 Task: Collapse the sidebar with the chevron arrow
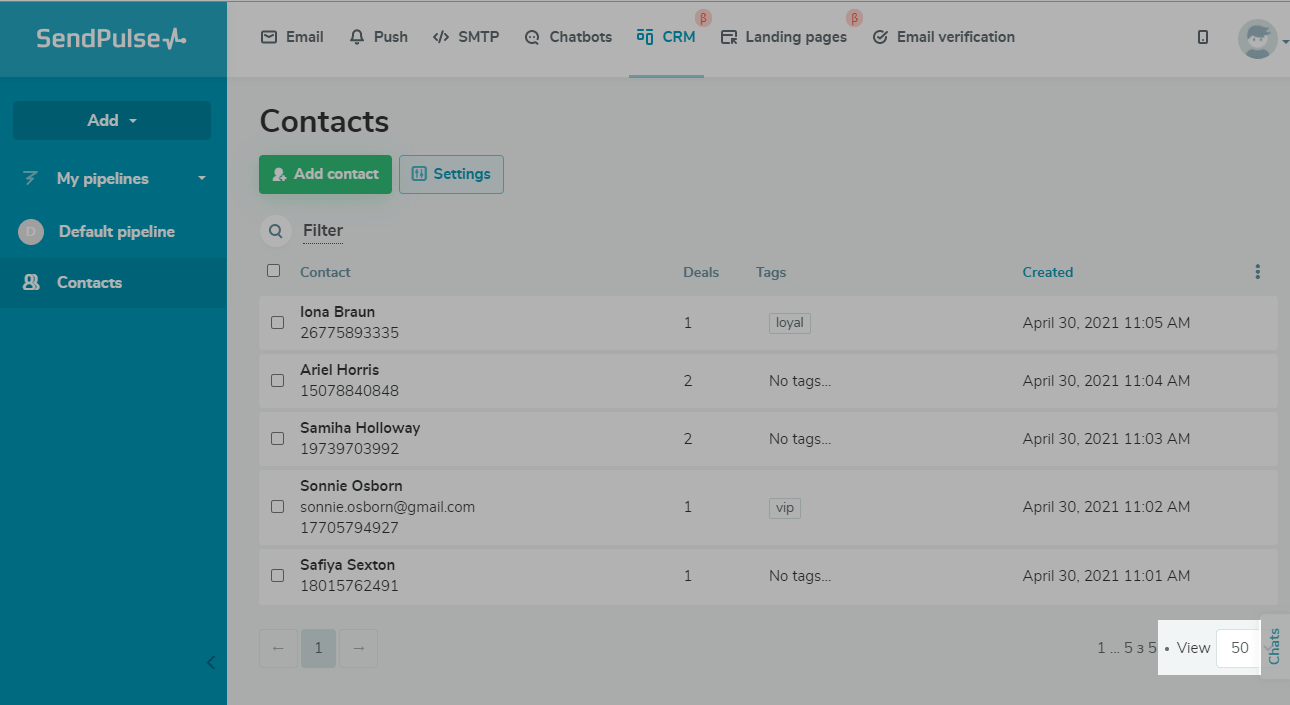(210, 662)
